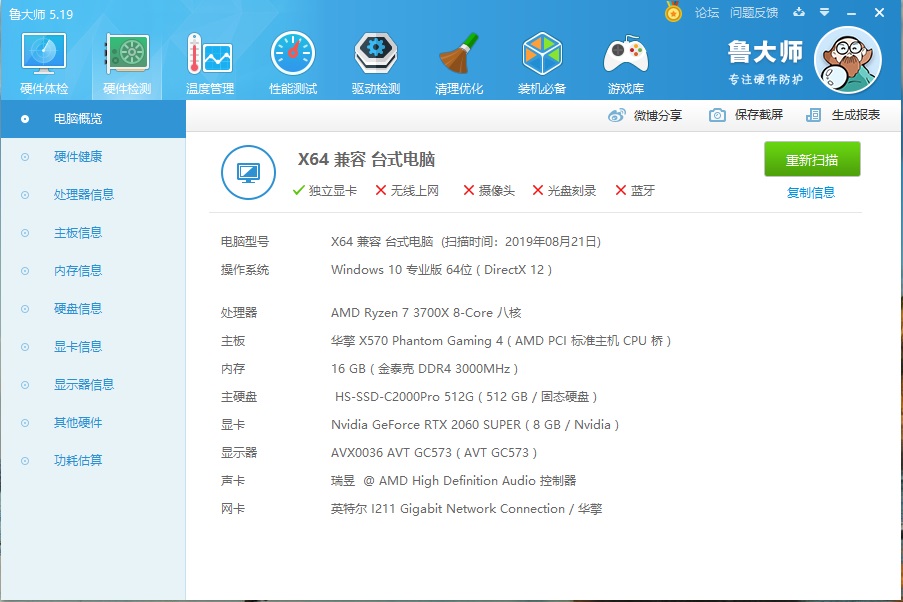Go to 功耗估算 in the sidebar
This screenshot has height=602, width=903.
point(77,461)
